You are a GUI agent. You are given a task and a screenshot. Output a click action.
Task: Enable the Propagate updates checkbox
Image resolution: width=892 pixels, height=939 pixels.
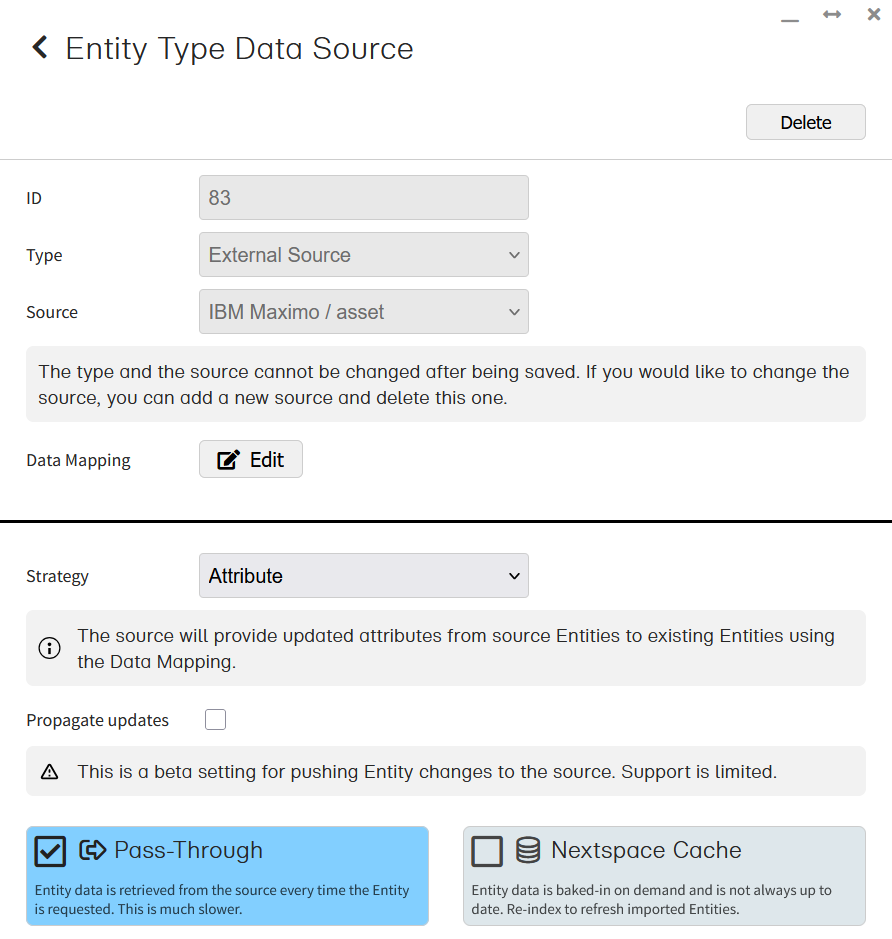tap(215, 720)
